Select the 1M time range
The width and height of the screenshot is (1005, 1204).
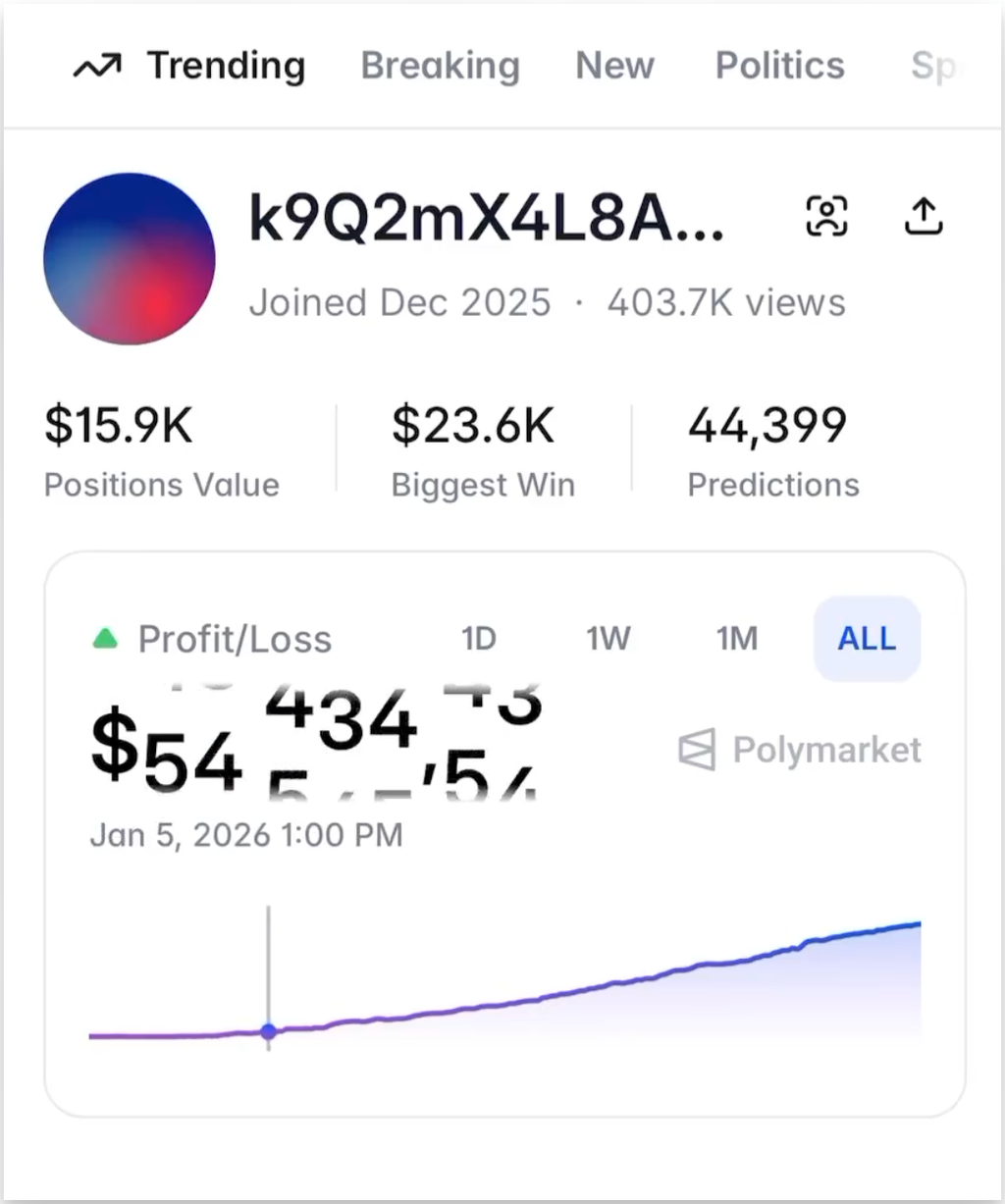tap(737, 639)
